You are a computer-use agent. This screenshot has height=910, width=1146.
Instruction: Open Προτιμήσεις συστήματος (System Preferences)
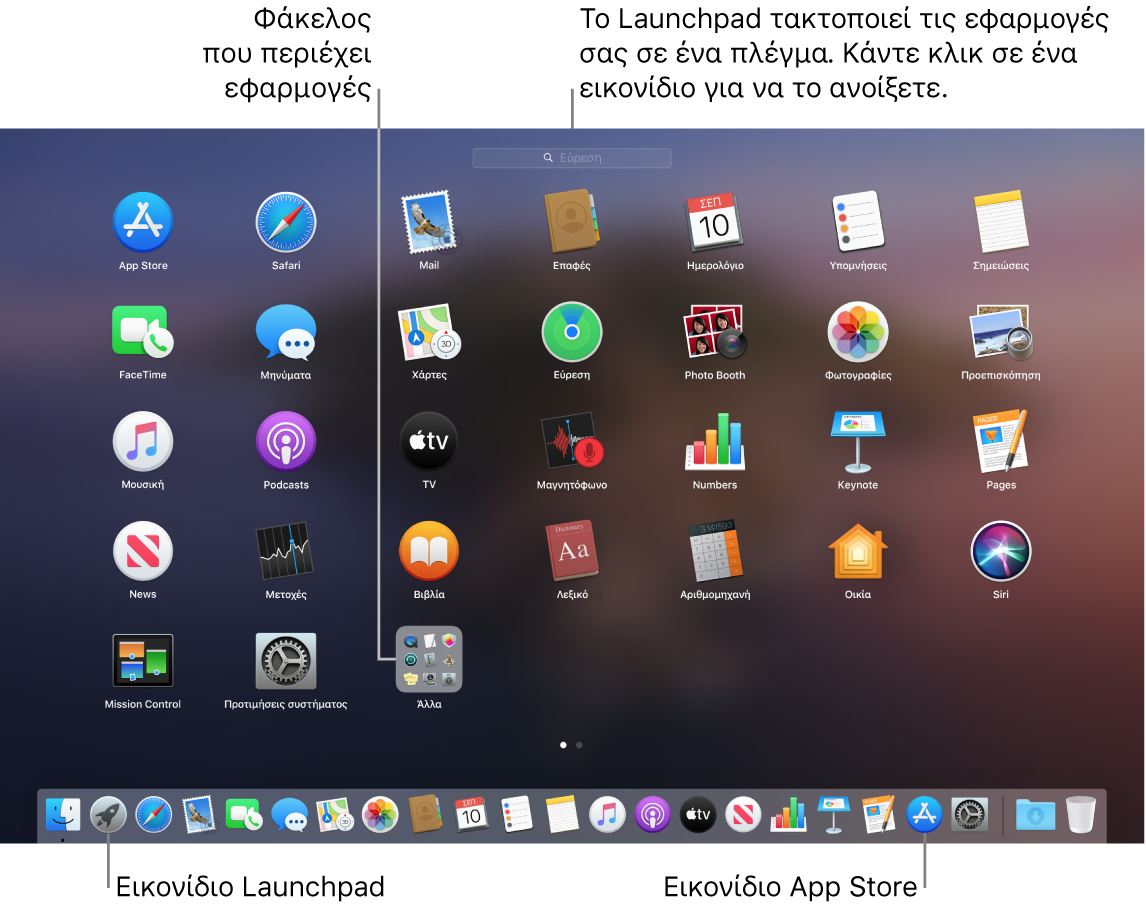285,660
